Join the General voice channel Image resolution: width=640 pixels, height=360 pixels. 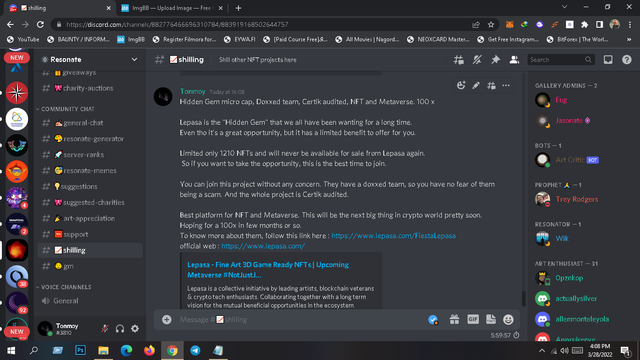point(90,301)
